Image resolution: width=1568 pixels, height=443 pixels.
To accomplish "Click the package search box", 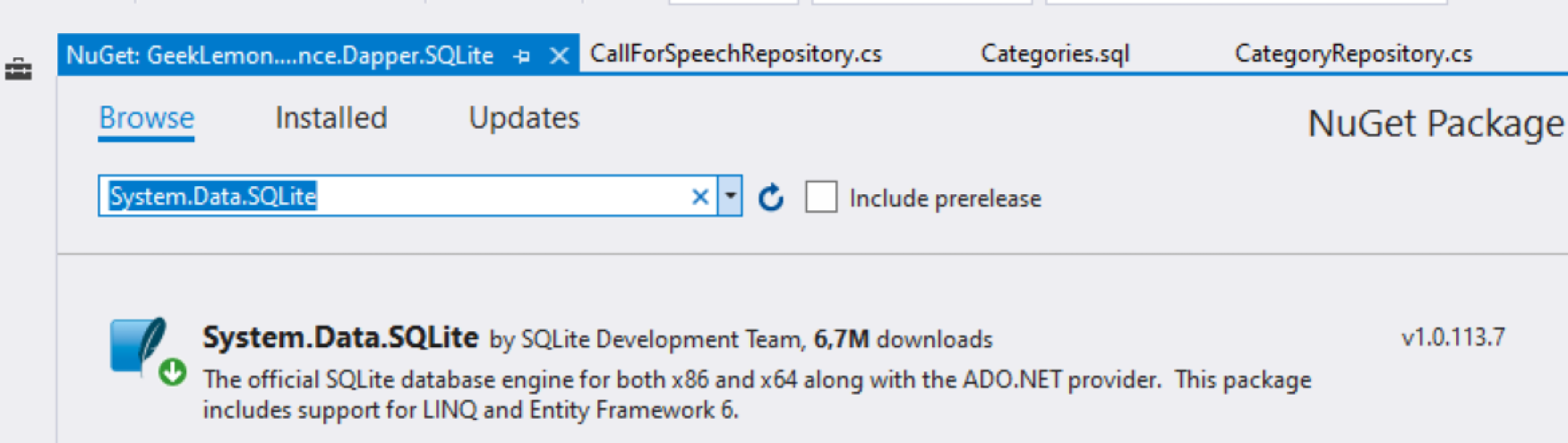I will [394, 196].
